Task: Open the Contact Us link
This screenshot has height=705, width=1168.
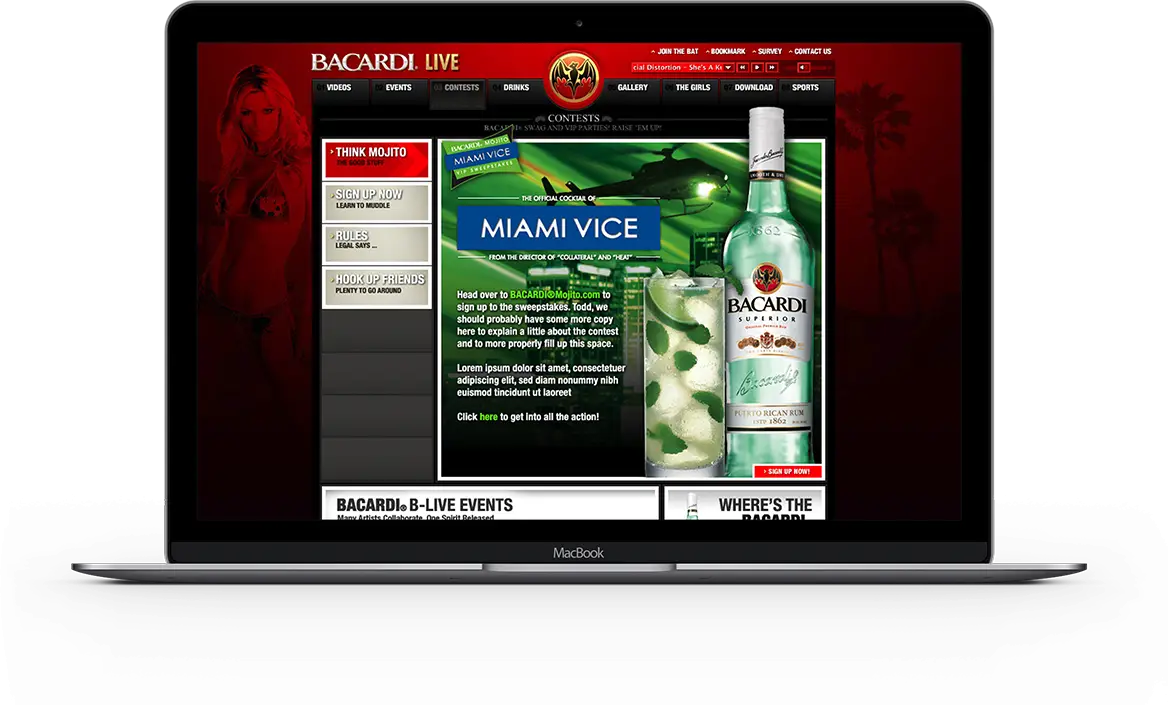Action: pyautogui.click(x=812, y=51)
